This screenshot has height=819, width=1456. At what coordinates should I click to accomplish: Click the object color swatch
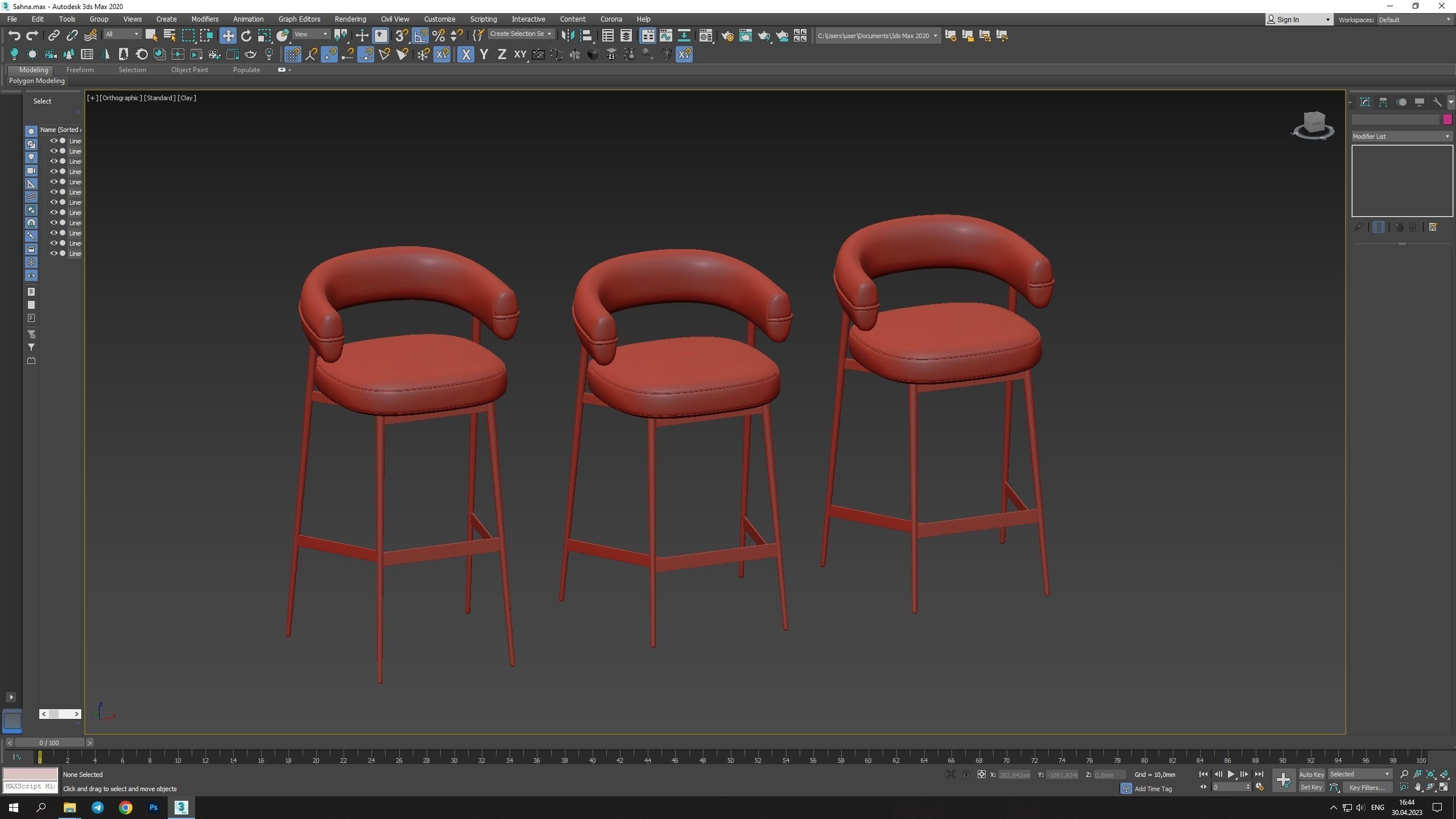point(1448,119)
